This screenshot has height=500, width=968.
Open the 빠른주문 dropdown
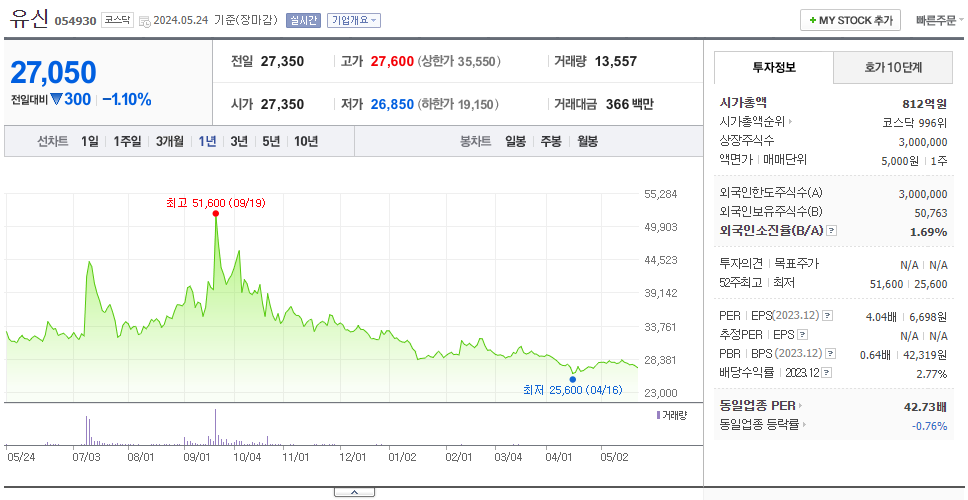click(x=940, y=20)
